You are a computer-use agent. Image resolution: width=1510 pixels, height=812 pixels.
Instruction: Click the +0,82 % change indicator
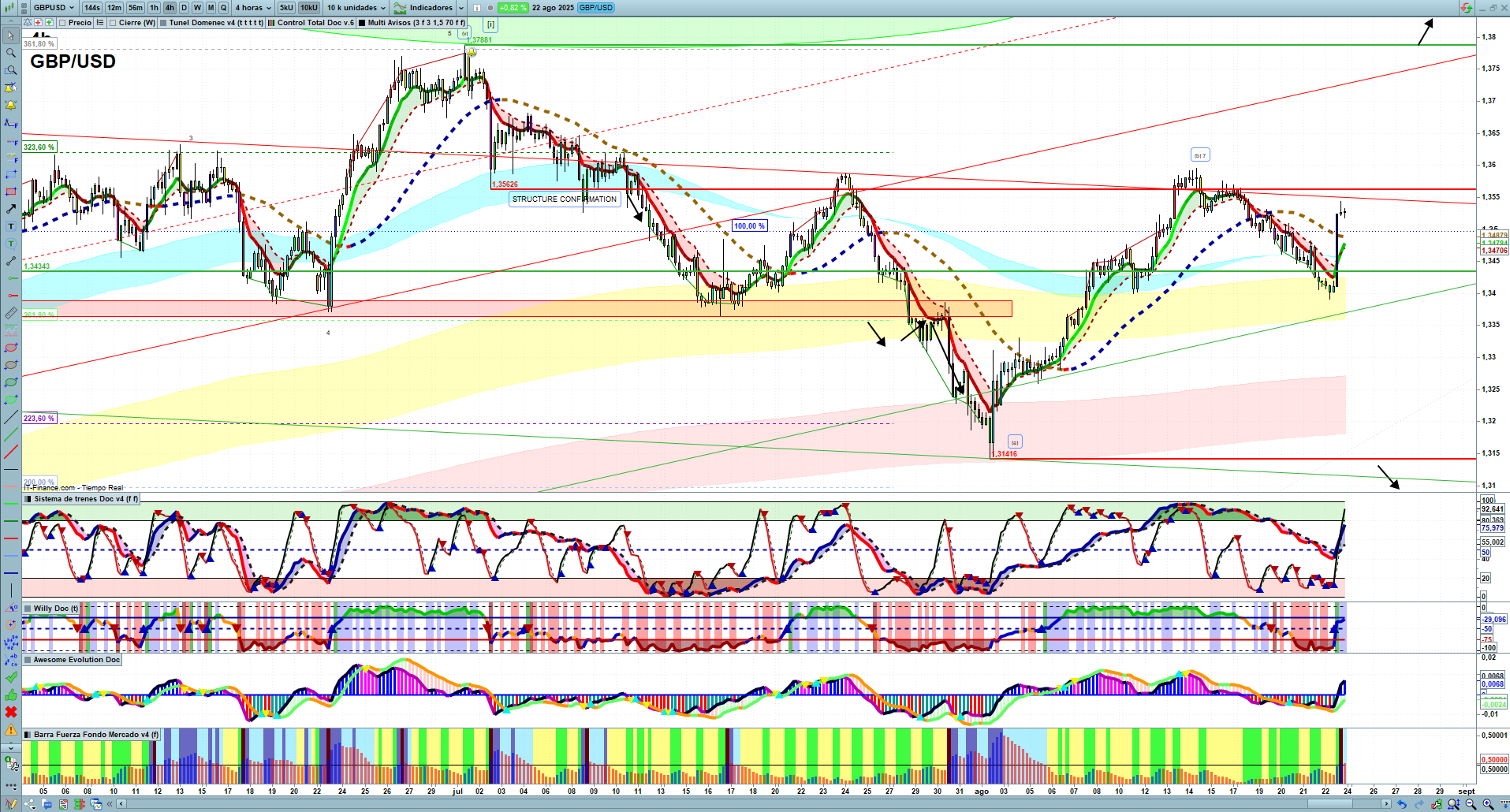coord(513,8)
